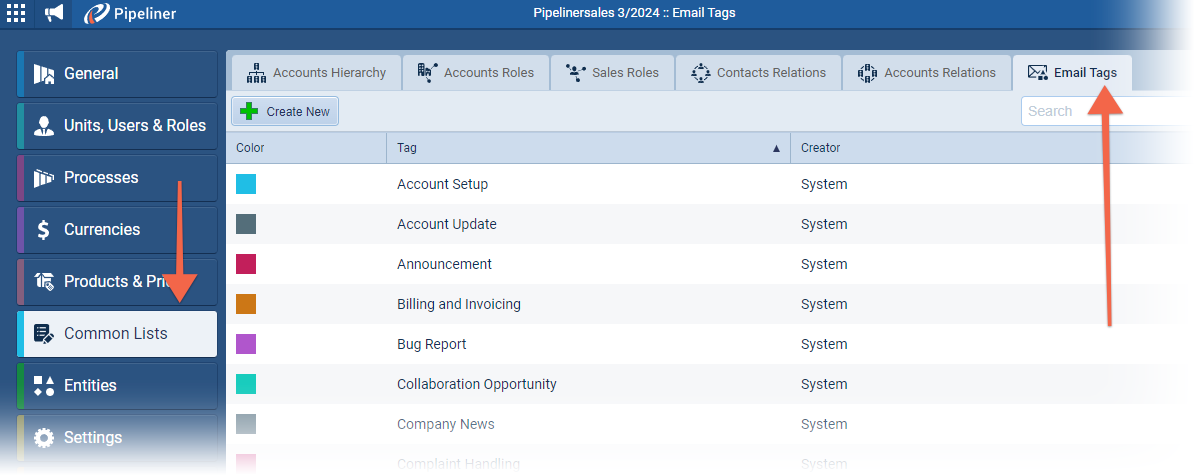Click the megaphone announcements icon
Viewport: 1194px width, 475px height.
[x=54, y=13]
